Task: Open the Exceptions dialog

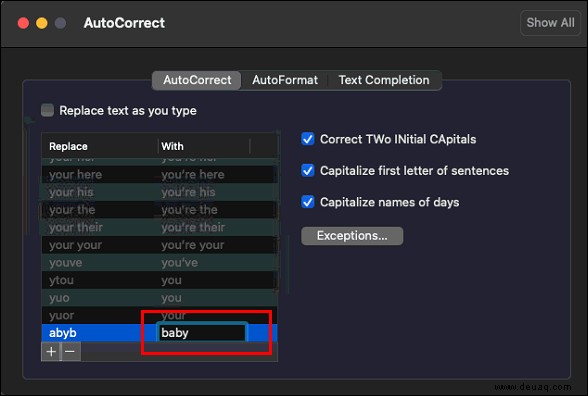Action: (352, 236)
